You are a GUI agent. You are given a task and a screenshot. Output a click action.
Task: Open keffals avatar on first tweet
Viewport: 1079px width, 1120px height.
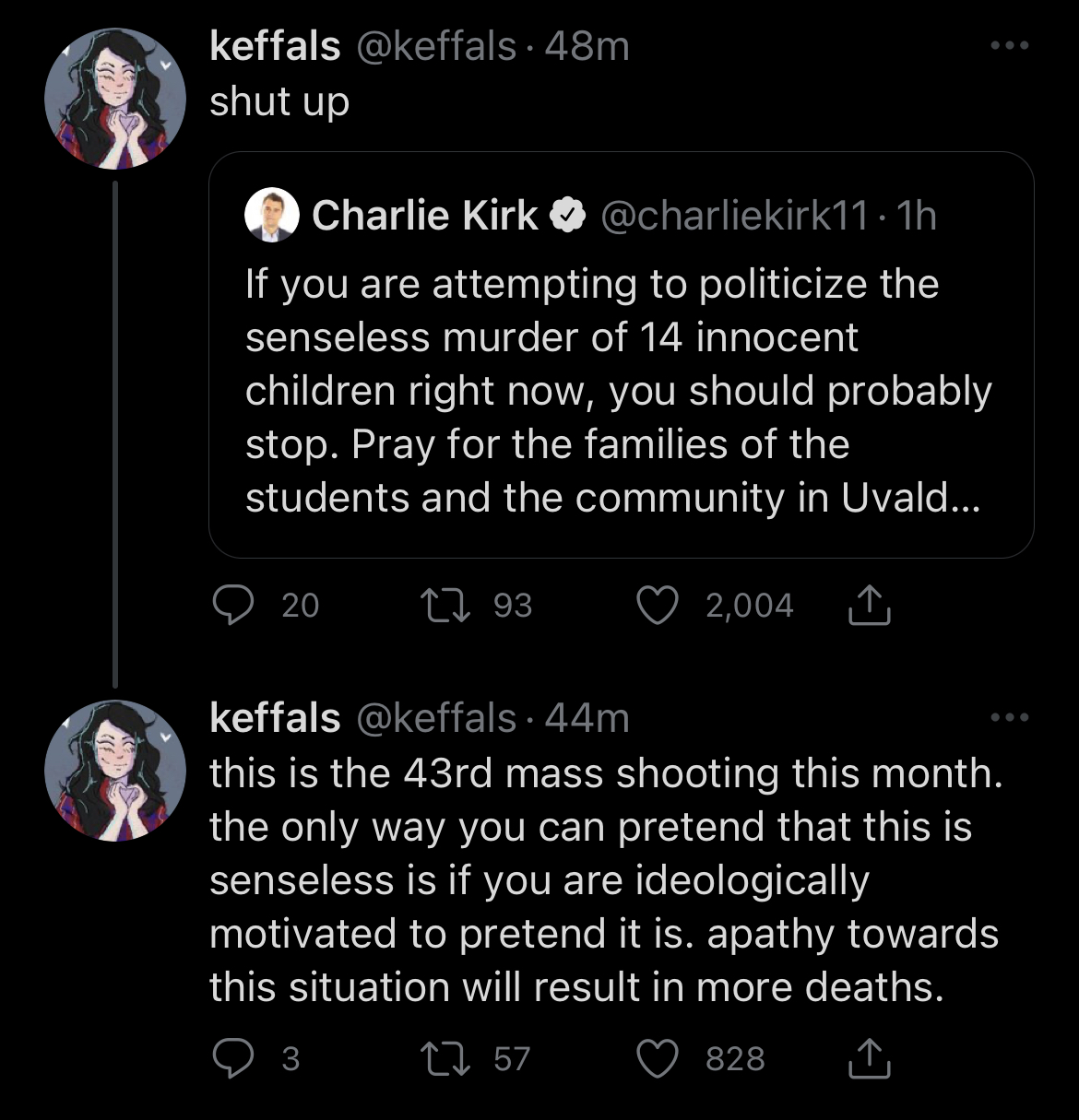[115, 99]
